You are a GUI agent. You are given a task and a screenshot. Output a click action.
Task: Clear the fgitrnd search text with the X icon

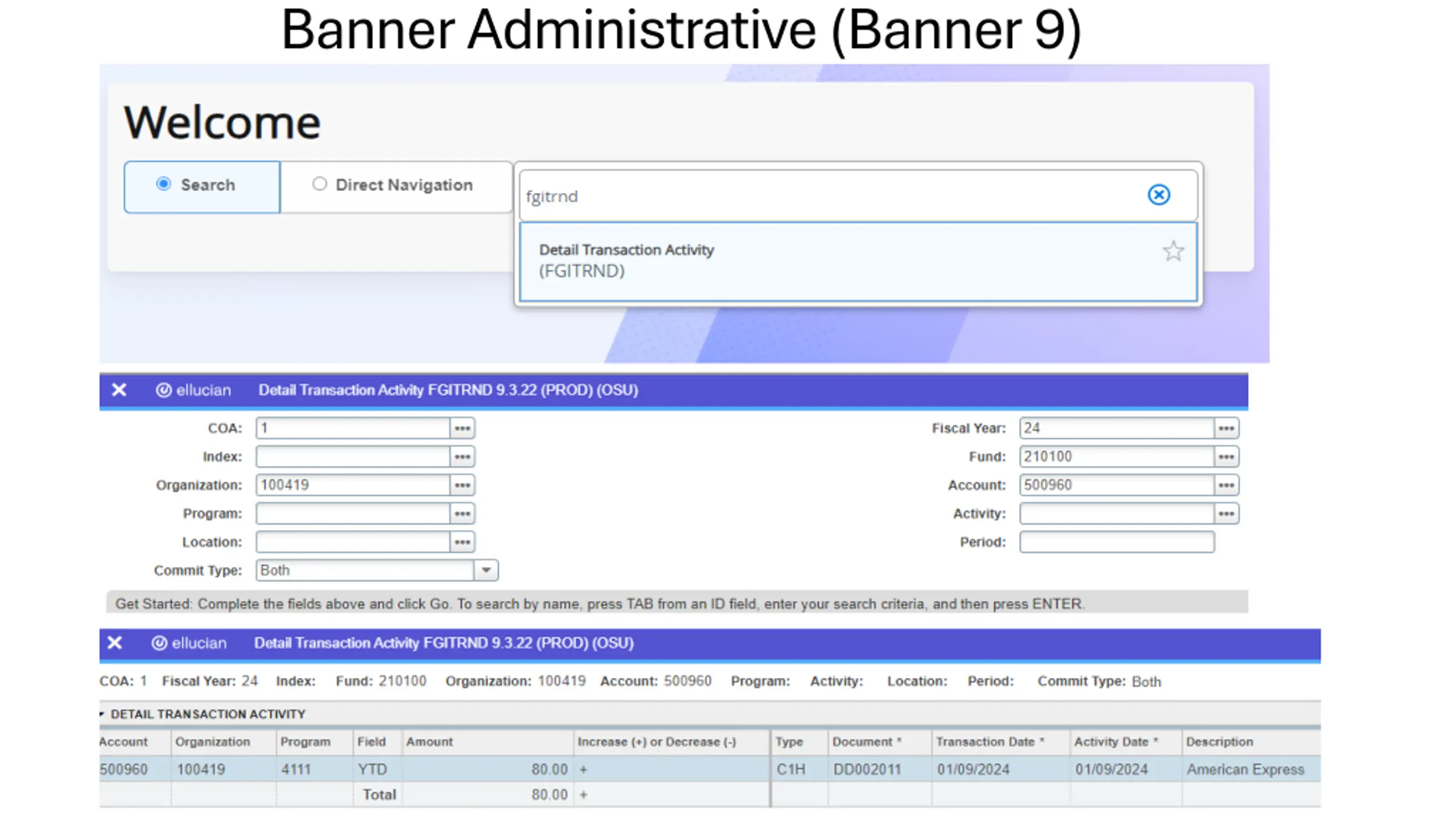click(1158, 195)
